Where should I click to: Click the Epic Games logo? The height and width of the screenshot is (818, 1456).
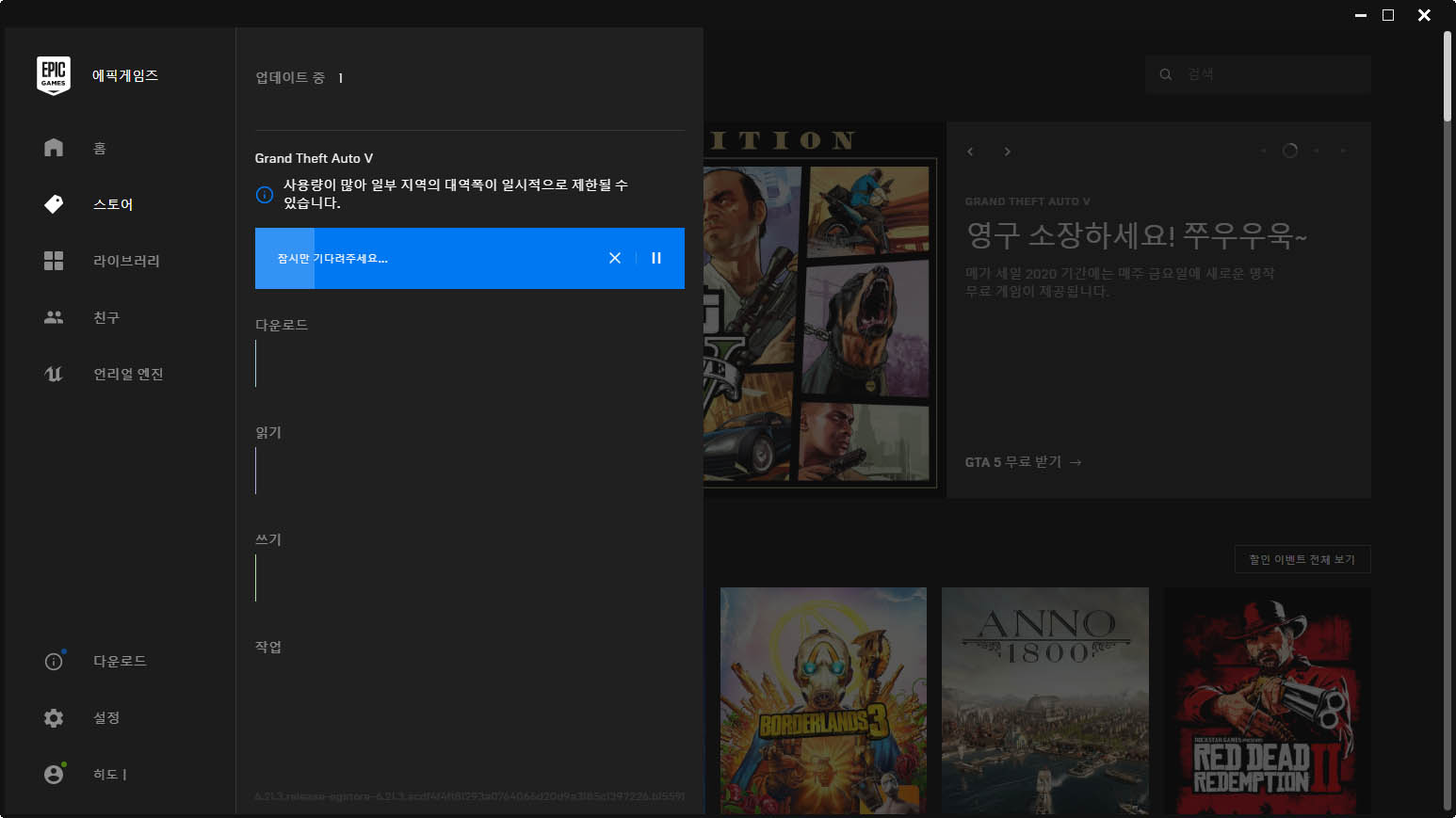54,75
